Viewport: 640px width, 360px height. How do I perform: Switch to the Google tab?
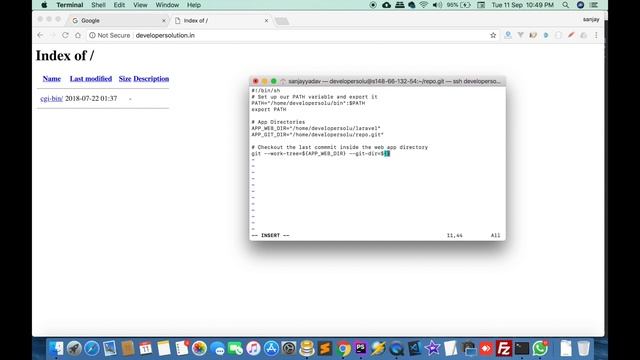[x=117, y=20]
